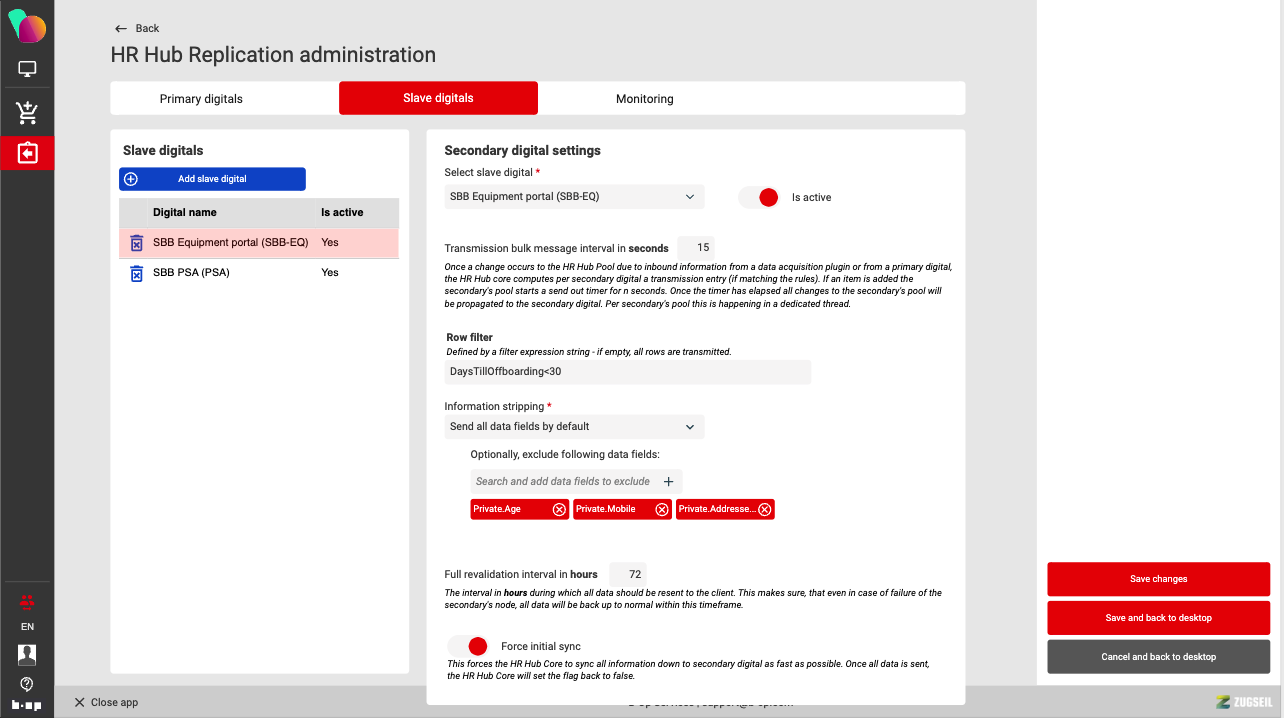
Task: Click trash icon for SBB PSA
Action: point(136,273)
